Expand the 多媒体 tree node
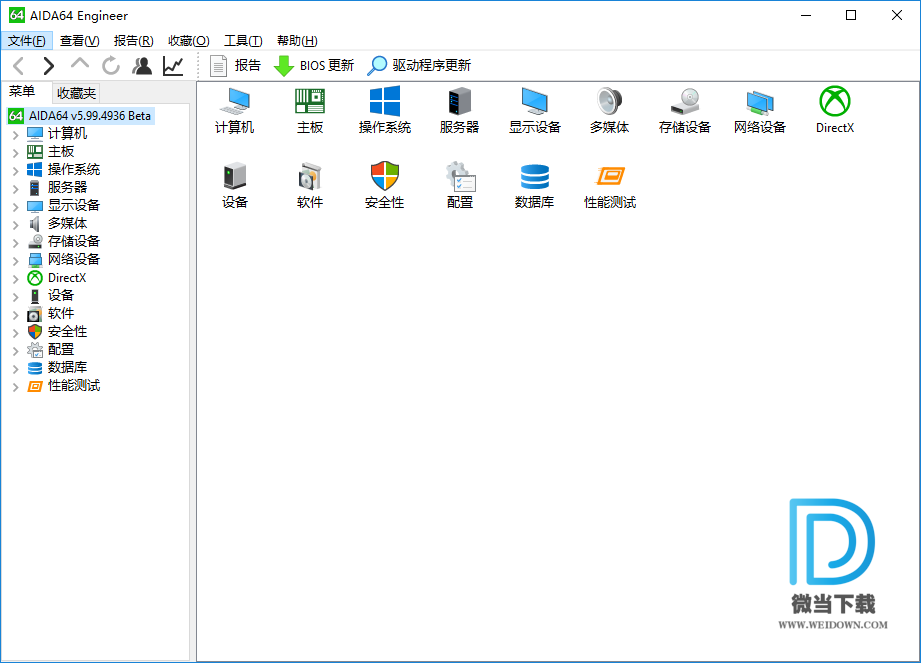 click(x=15, y=225)
